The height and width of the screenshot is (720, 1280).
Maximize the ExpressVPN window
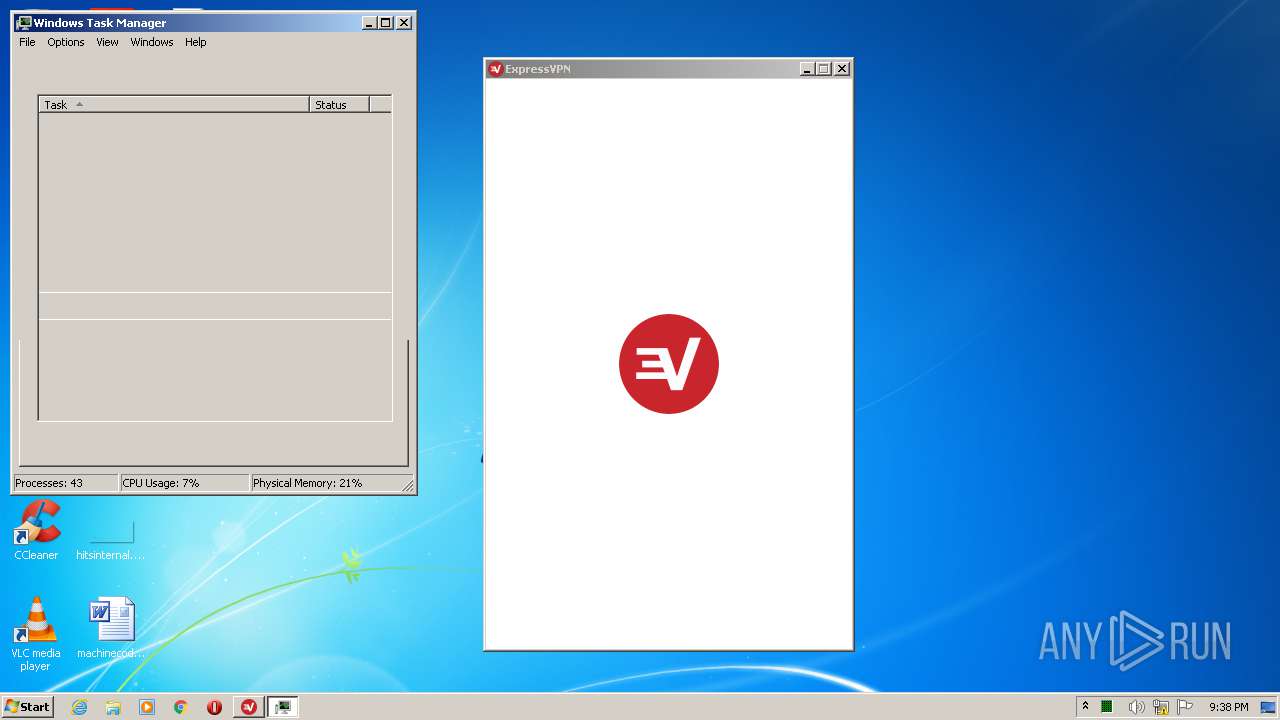[x=824, y=69]
